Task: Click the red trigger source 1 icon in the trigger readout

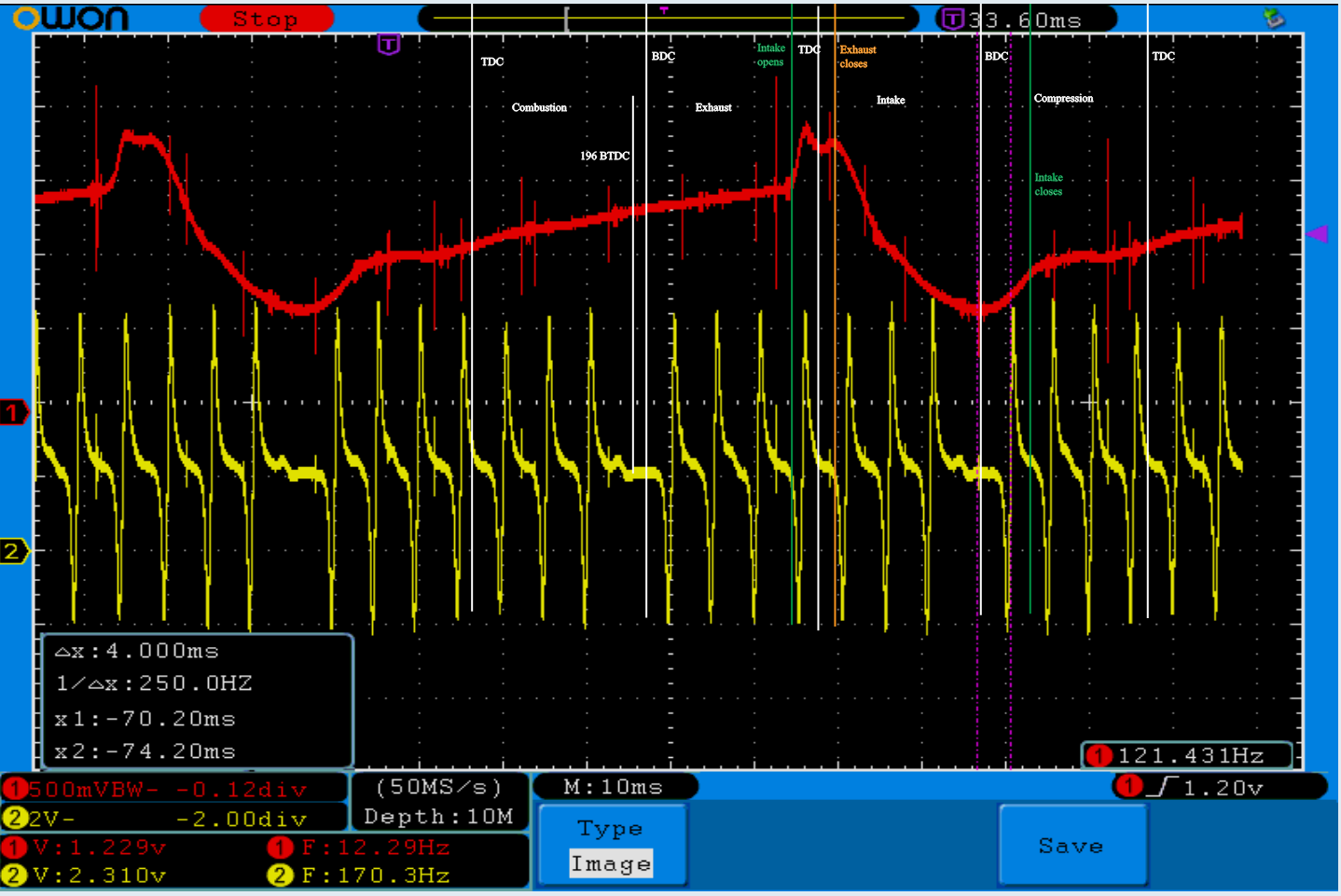Action: click(1129, 787)
